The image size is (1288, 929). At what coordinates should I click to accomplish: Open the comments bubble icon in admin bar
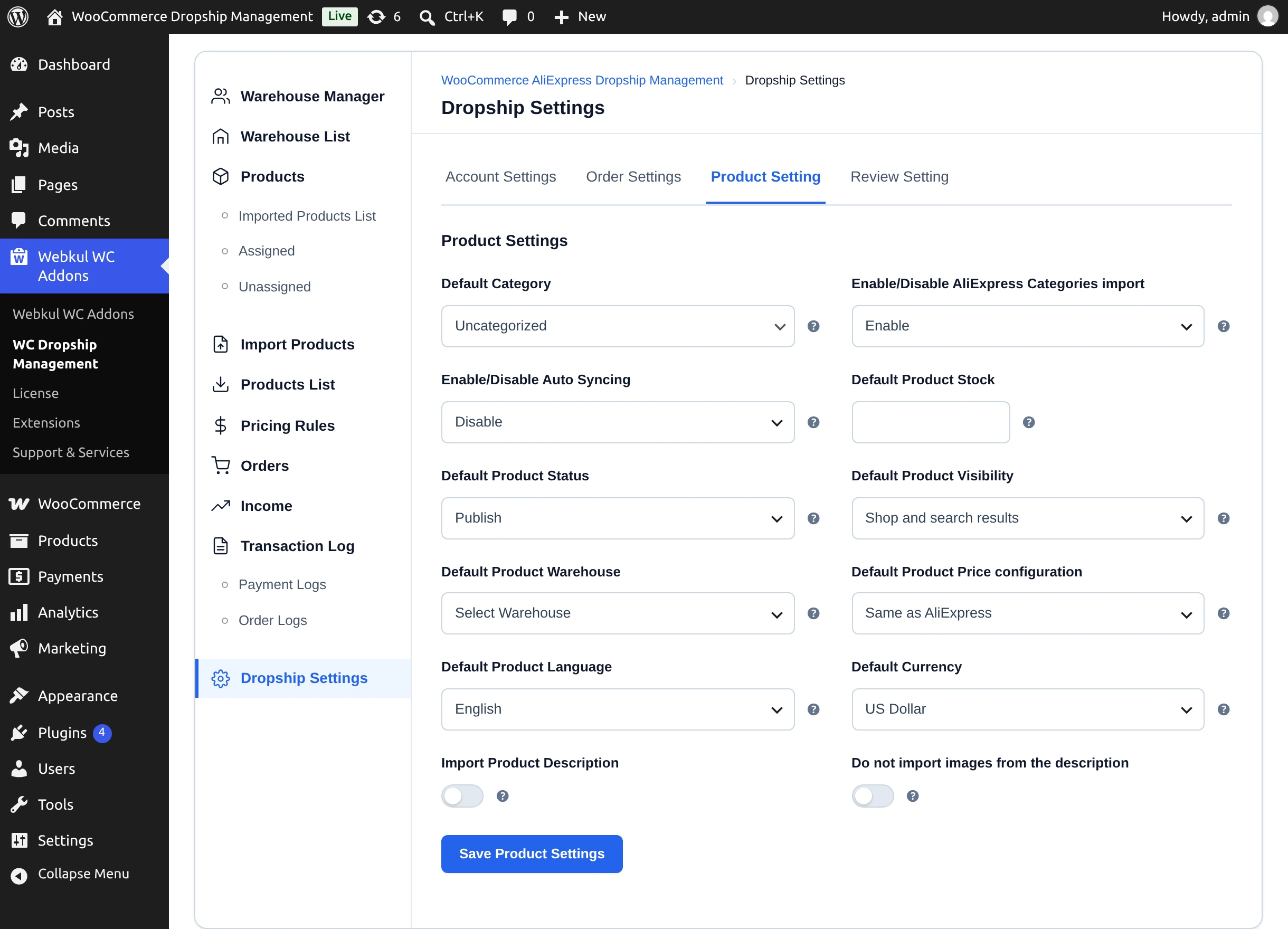point(509,17)
